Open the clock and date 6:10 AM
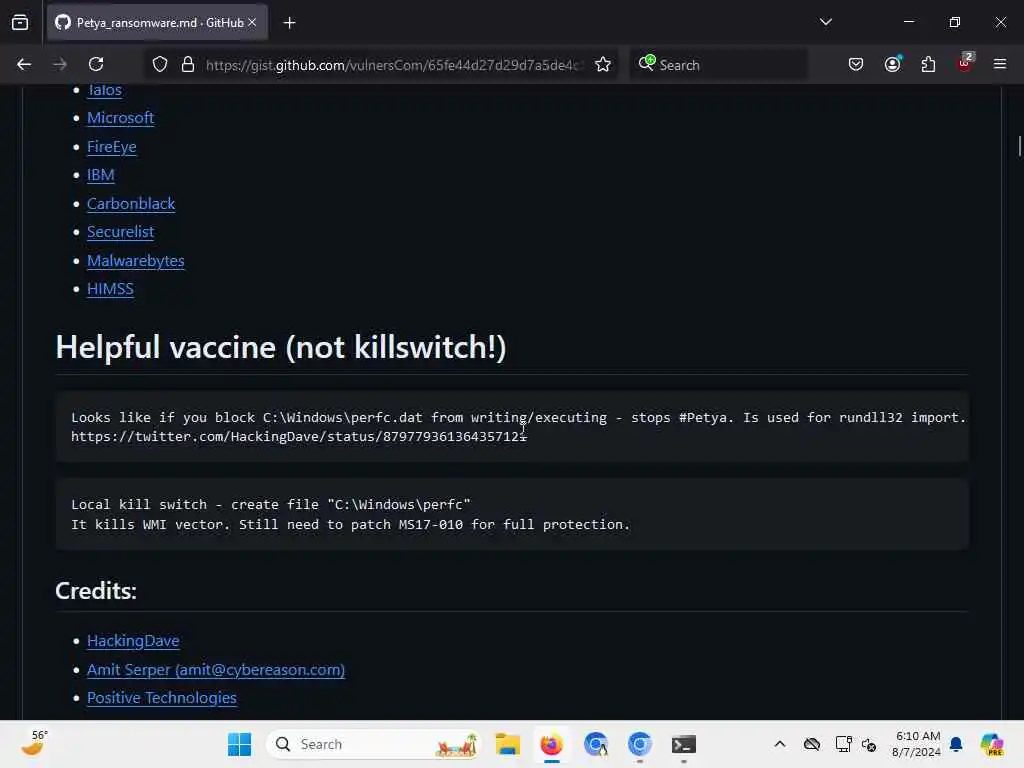The height and width of the screenshot is (768, 1024). (x=916, y=744)
